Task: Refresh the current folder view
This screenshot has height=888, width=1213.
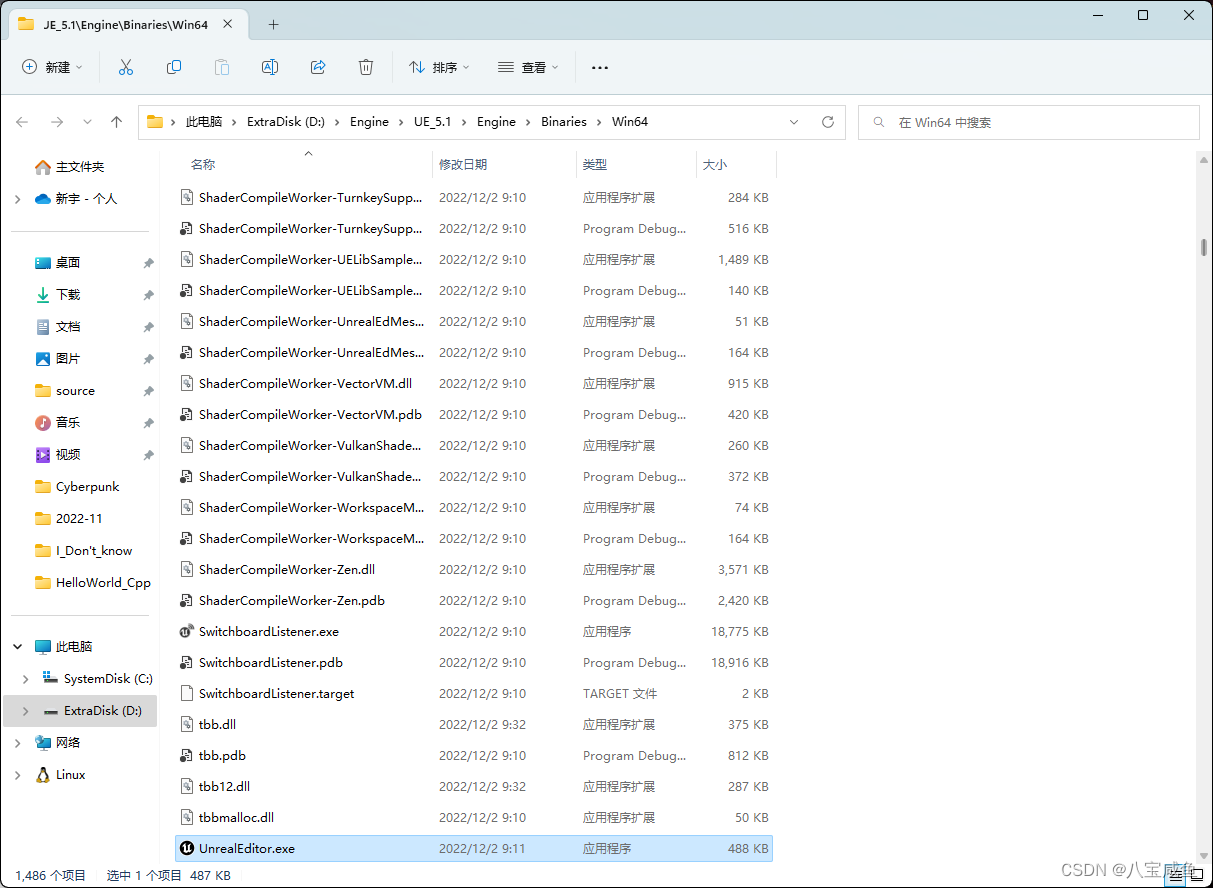Action: 828,121
